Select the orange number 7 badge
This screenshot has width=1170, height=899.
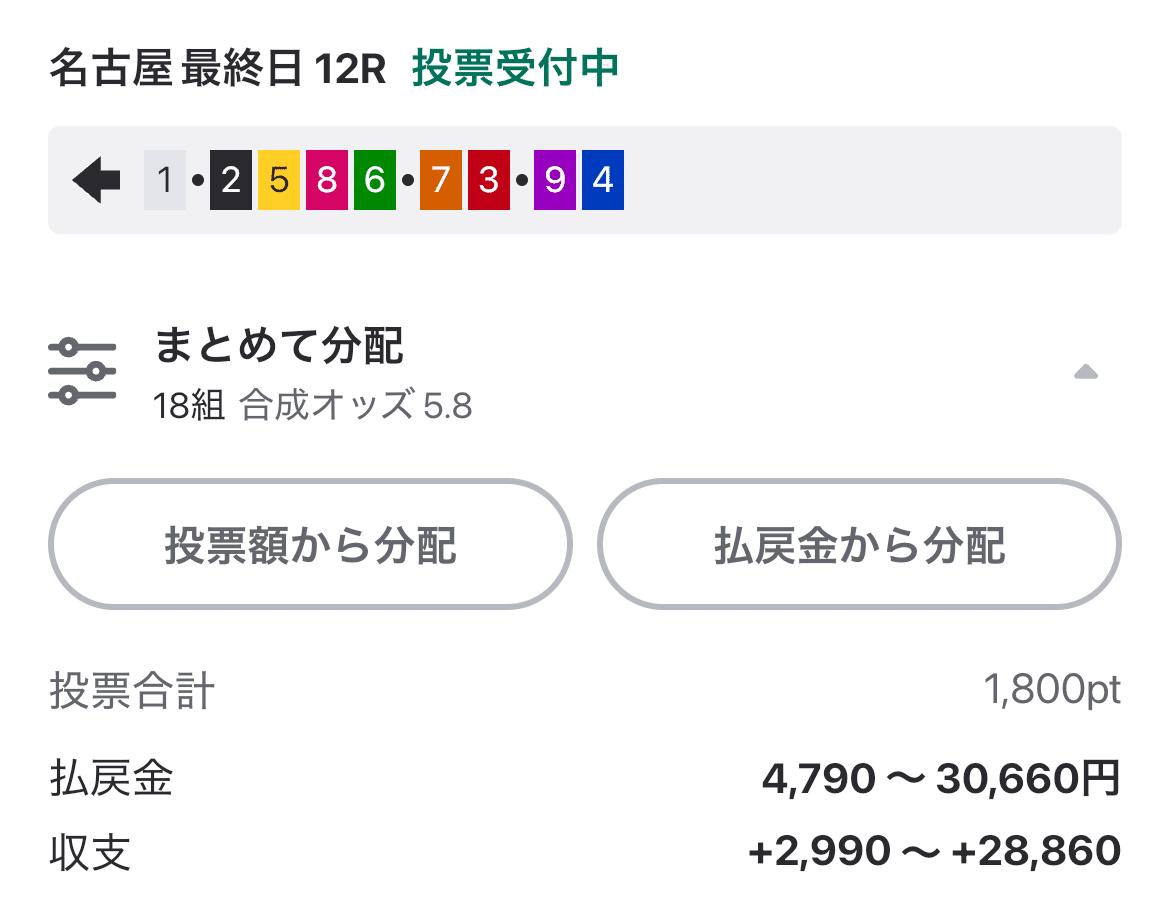tap(442, 180)
